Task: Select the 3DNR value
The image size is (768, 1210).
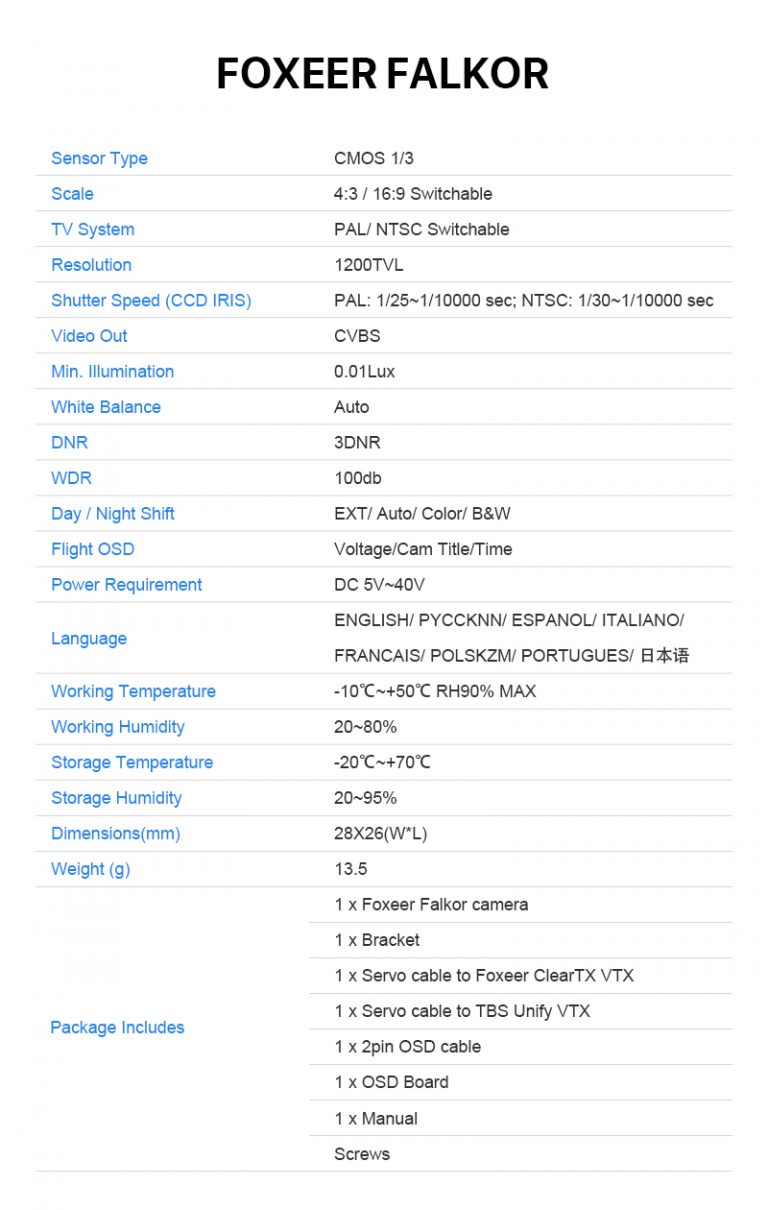Action: (x=357, y=442)
